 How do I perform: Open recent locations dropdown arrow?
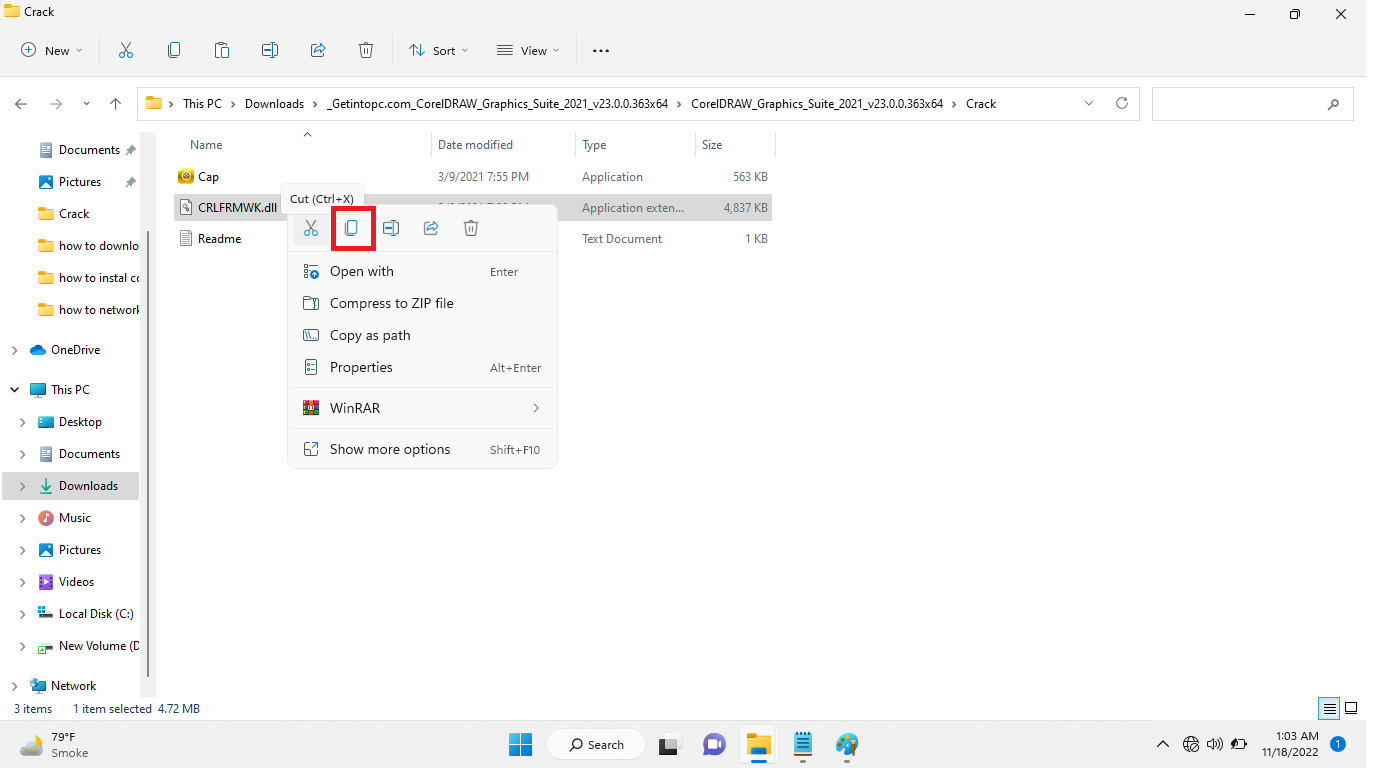pos(86,103)
